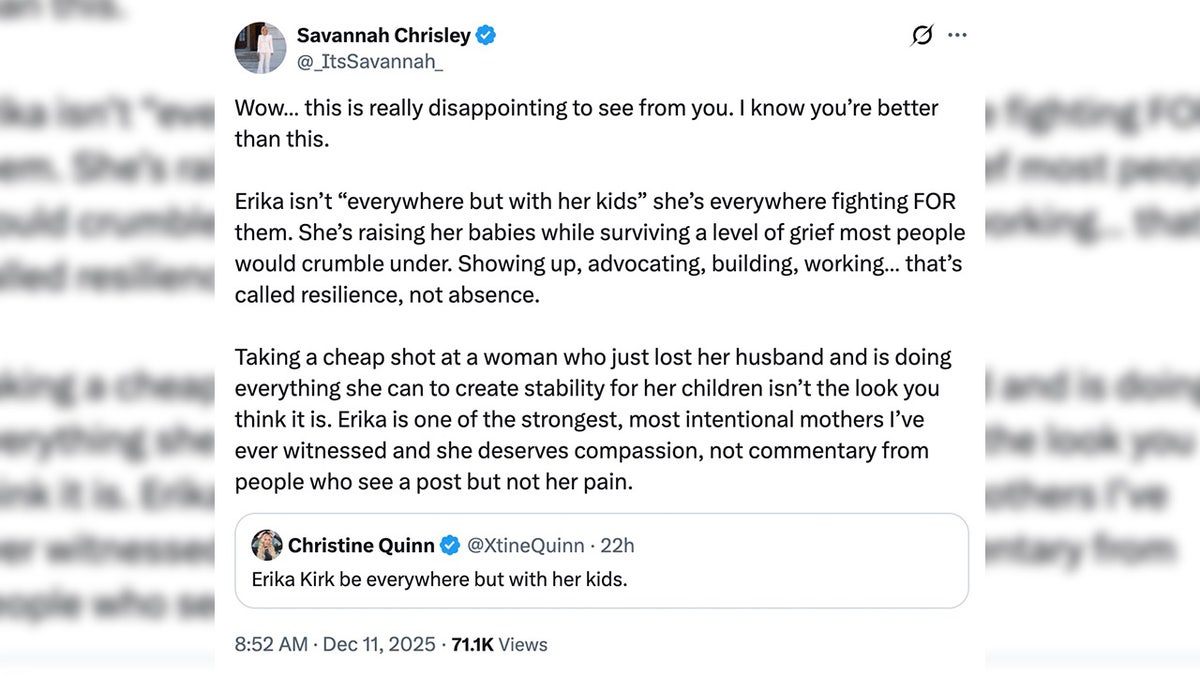This screenshot has height=675, width=1200.
Task: Click the three-dot more options icon
Action: click(957, 35)
